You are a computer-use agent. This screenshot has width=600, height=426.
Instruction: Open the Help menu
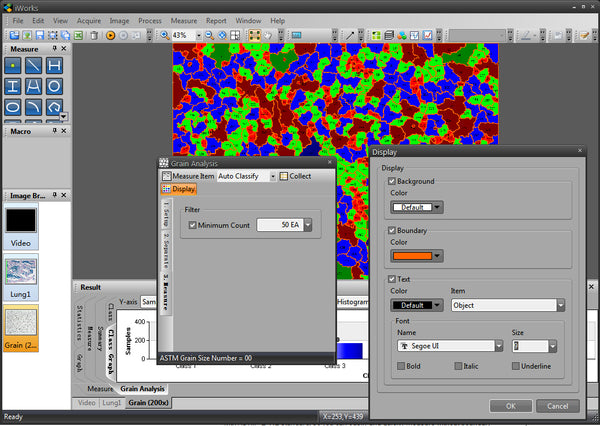tap(277, 21)
